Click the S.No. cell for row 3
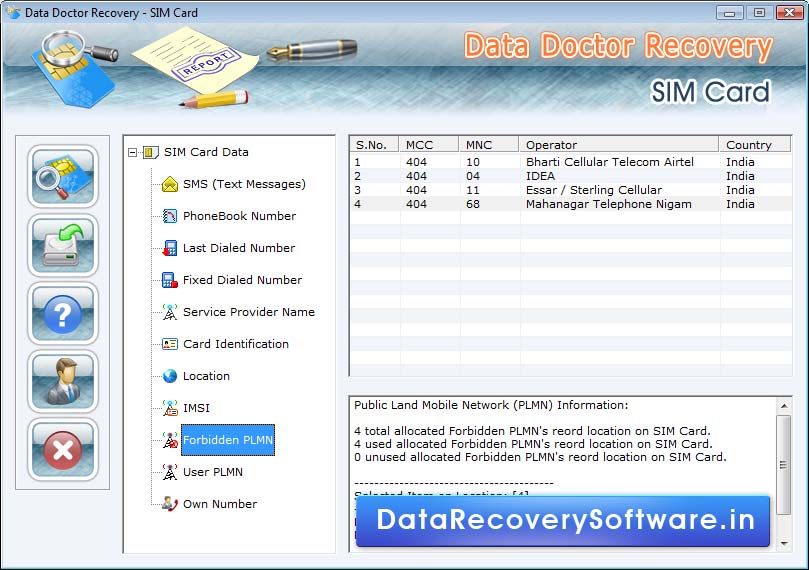 pyautogui.click(x=358, y=190)
